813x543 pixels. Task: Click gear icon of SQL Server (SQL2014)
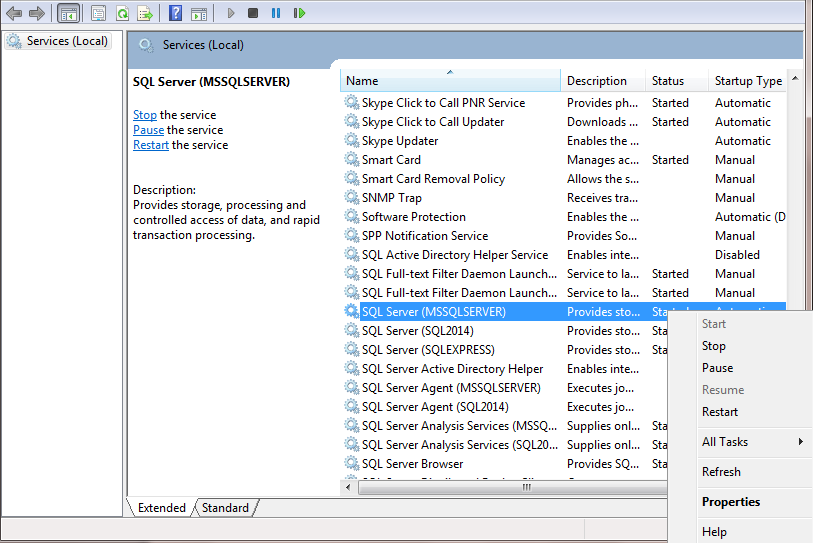(352, 330)
